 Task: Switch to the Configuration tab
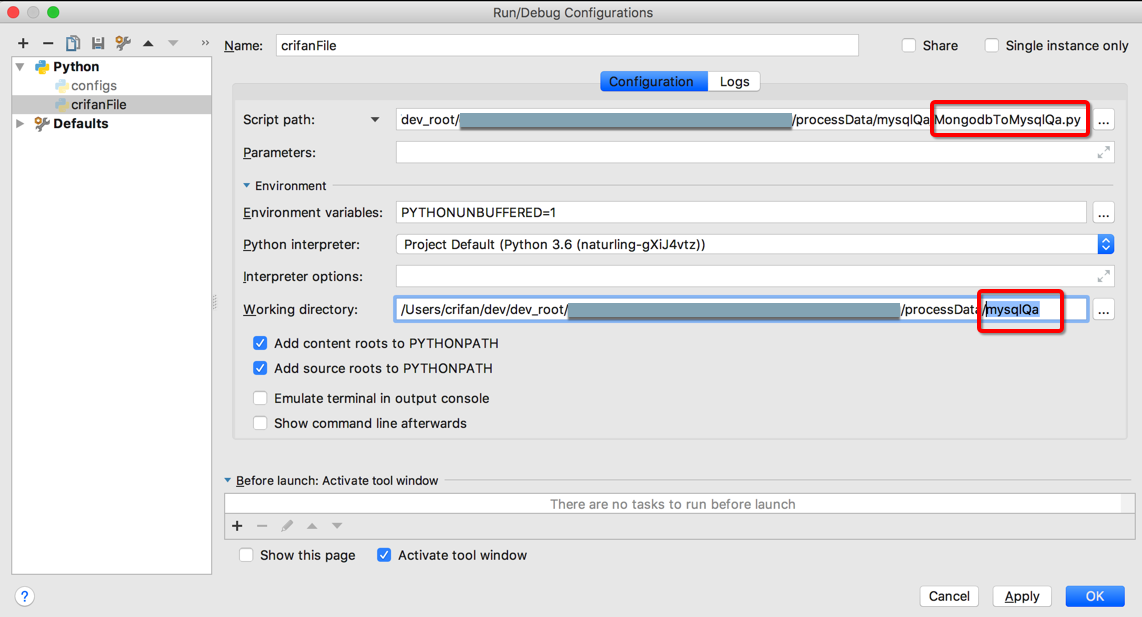653,82
